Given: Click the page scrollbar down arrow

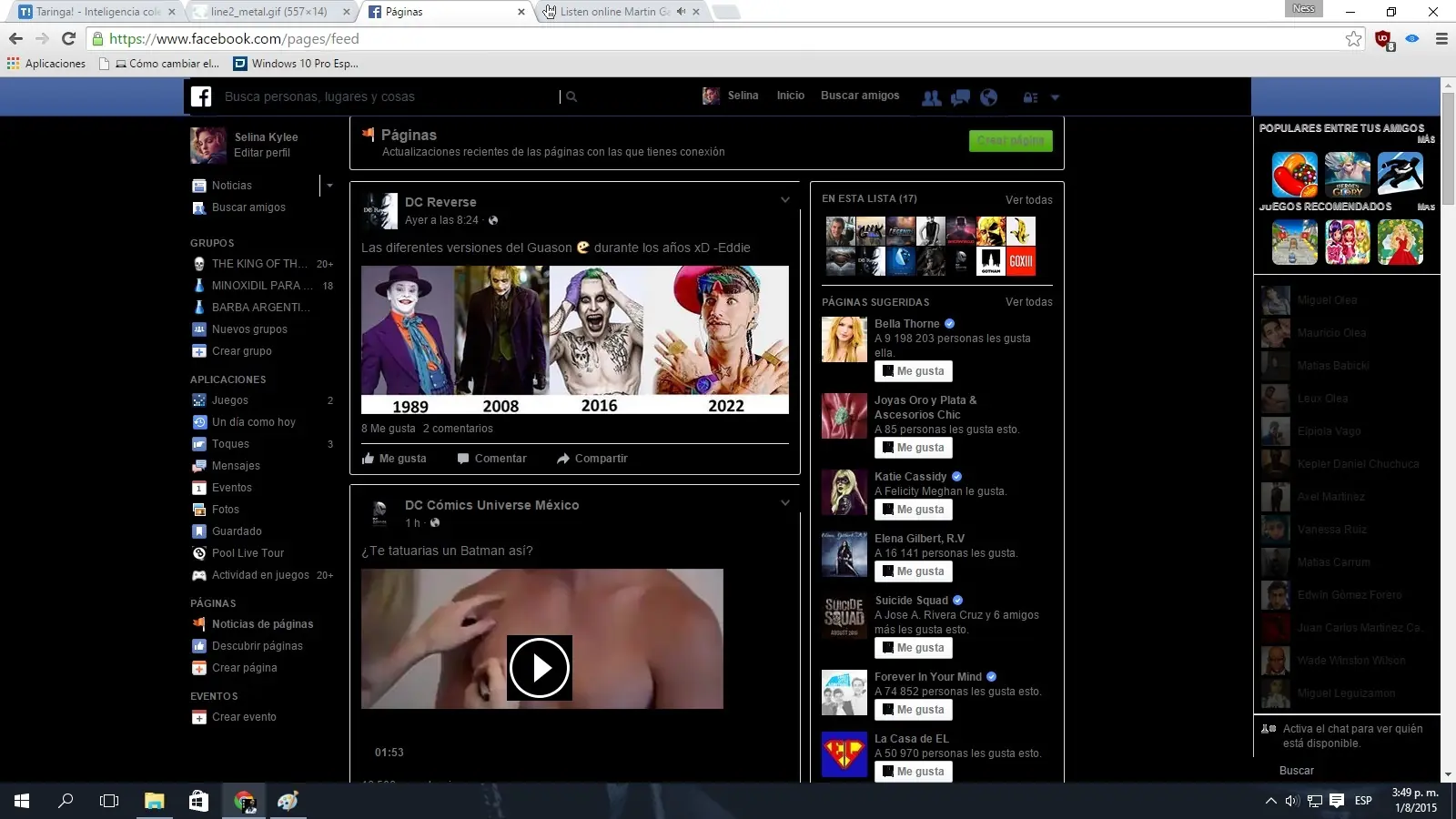Looking at the screenshot, I should click(x=1448, y=774).
